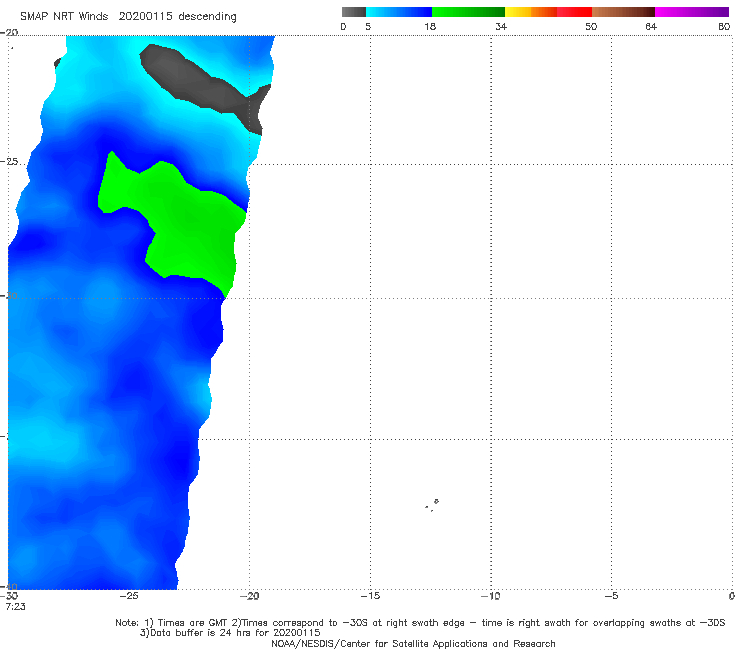The image size is (740, 650).
Task: Click the brown segment of the color bar
Action: (x=623, y=12)
